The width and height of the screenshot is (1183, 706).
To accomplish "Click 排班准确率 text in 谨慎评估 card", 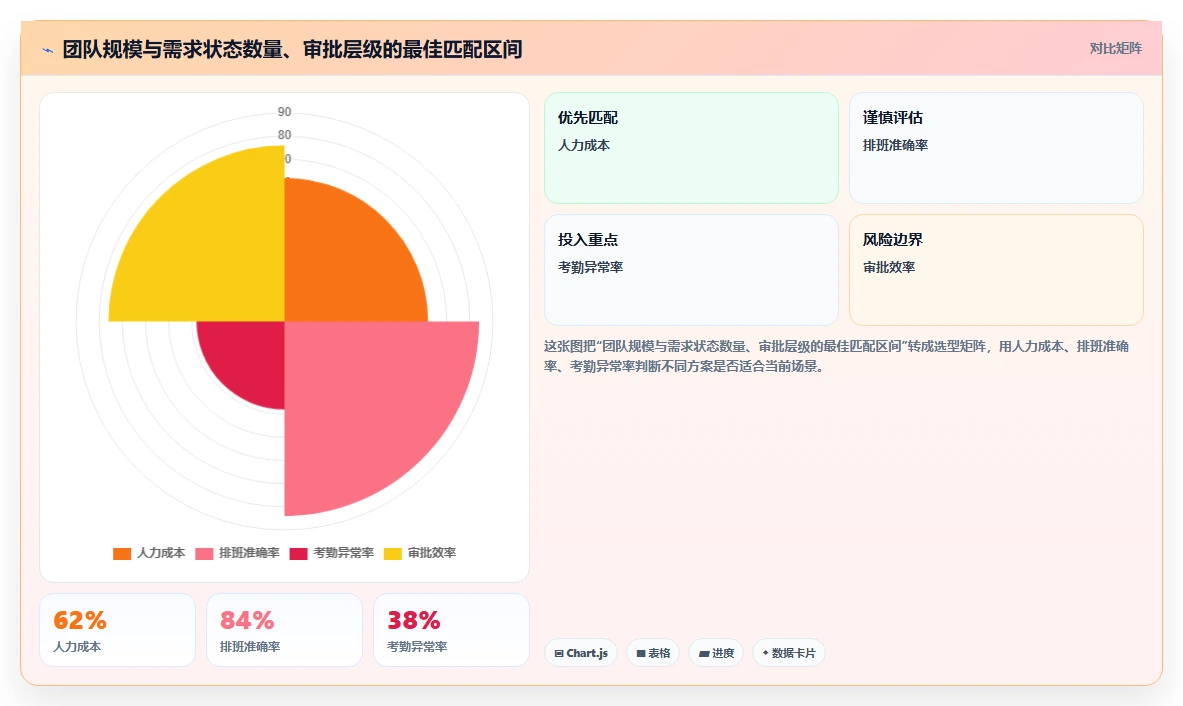I will (896, 145).
